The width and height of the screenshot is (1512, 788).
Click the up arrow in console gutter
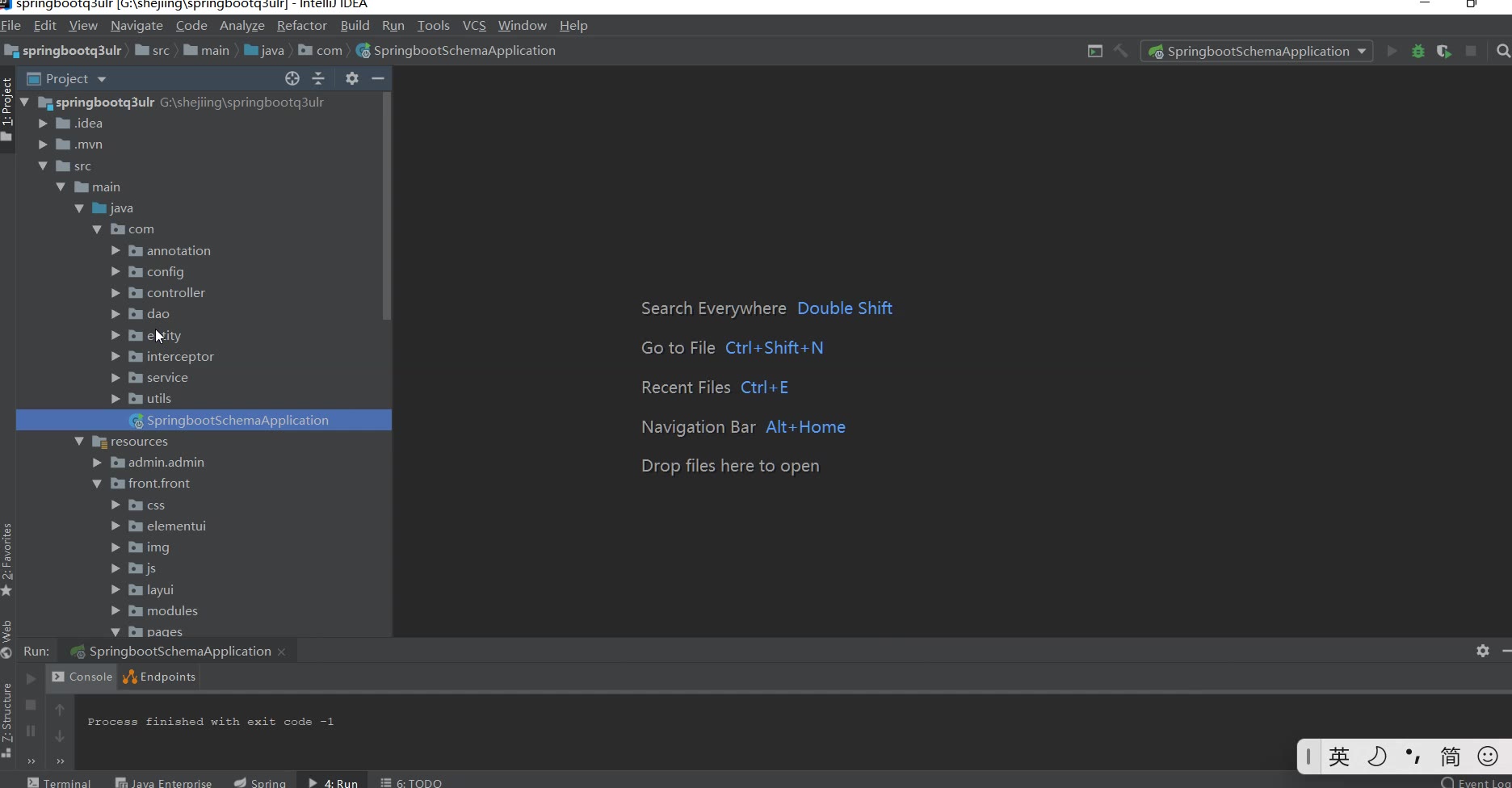point(60,710)
